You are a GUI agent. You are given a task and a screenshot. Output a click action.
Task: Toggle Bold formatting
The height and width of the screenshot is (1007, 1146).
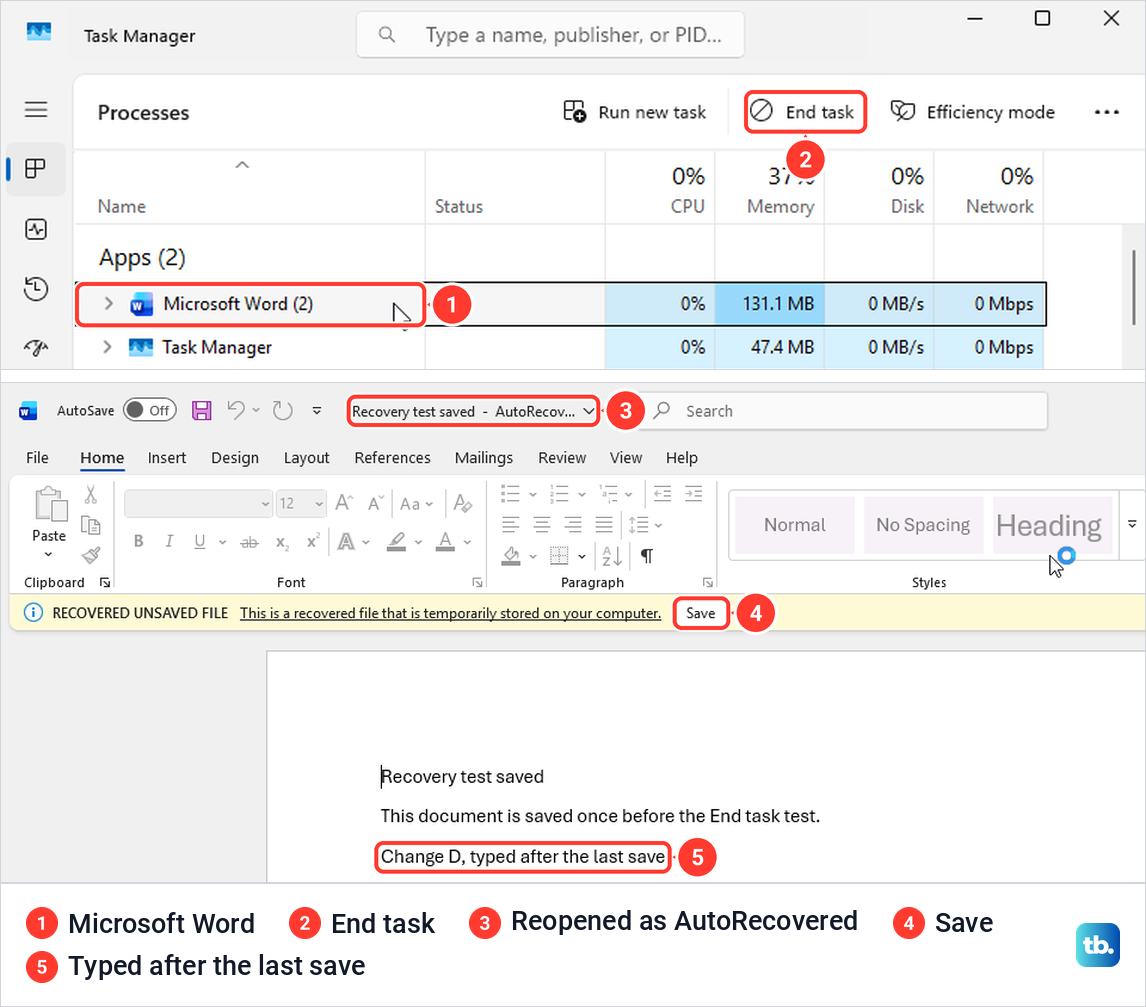coord(138,542)
